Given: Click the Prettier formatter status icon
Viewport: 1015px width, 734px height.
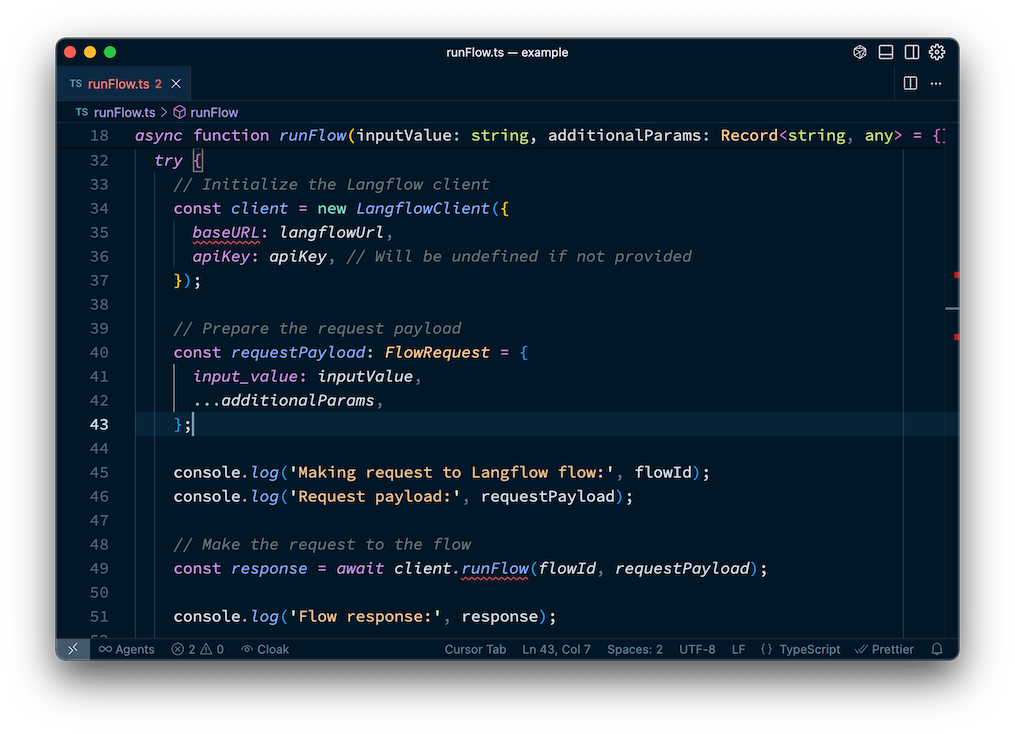Looking at the screenshot, I should point(884,649).
